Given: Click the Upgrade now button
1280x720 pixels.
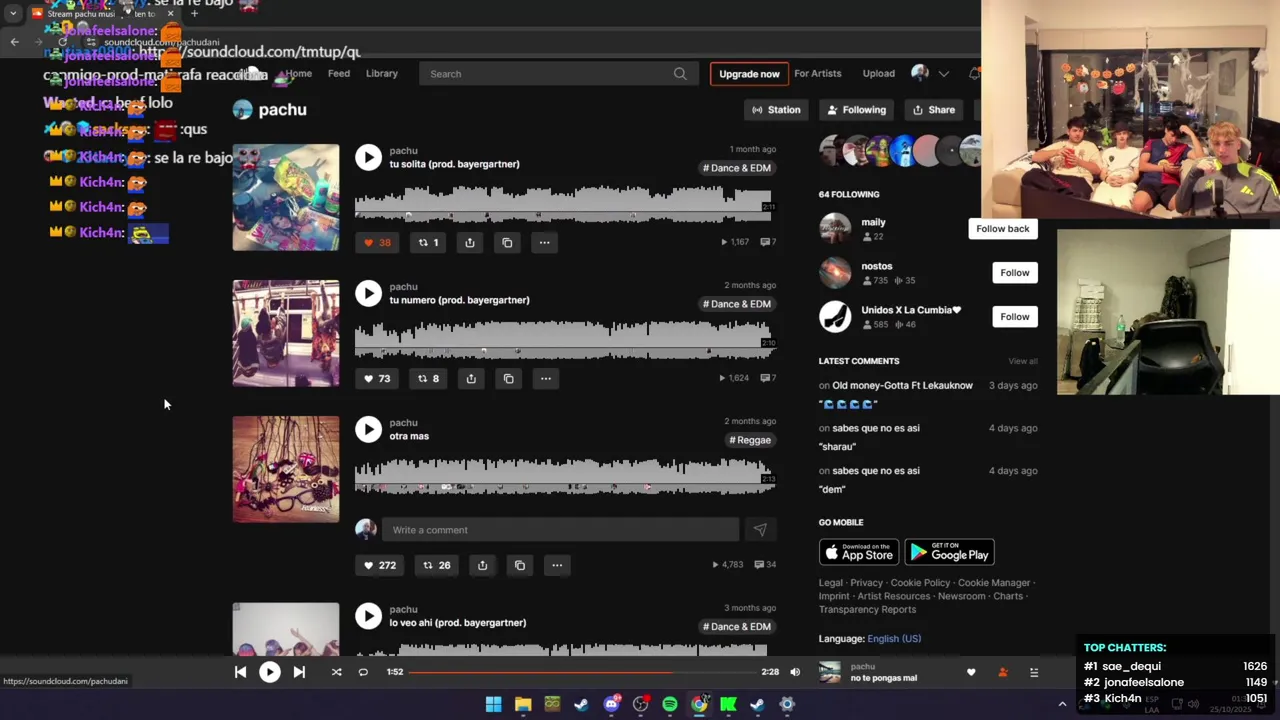Looking at the screenshot, I should (x=749, y=74).
